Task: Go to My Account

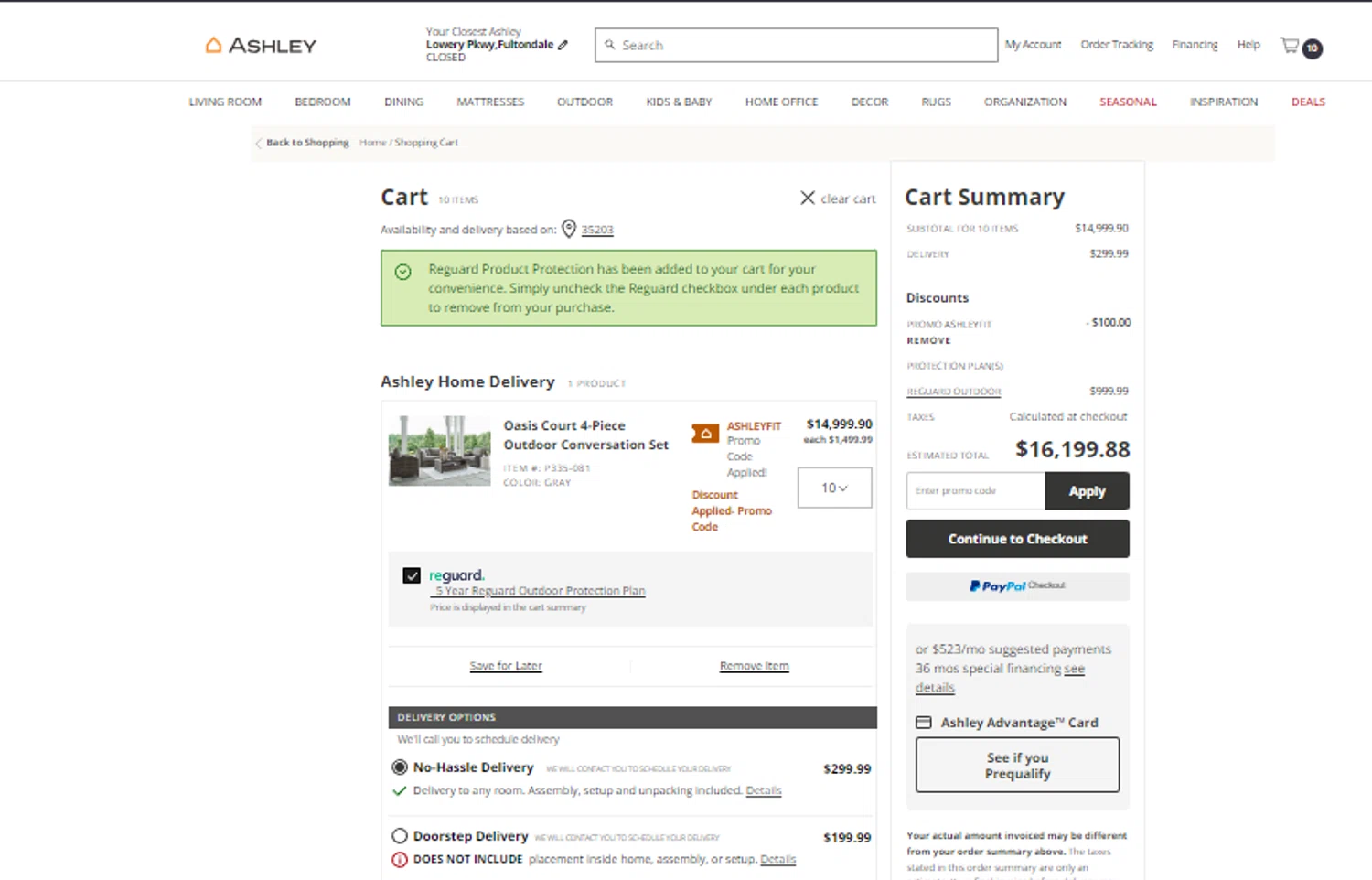Action: pyautogui.click(x=1033, y=44)
